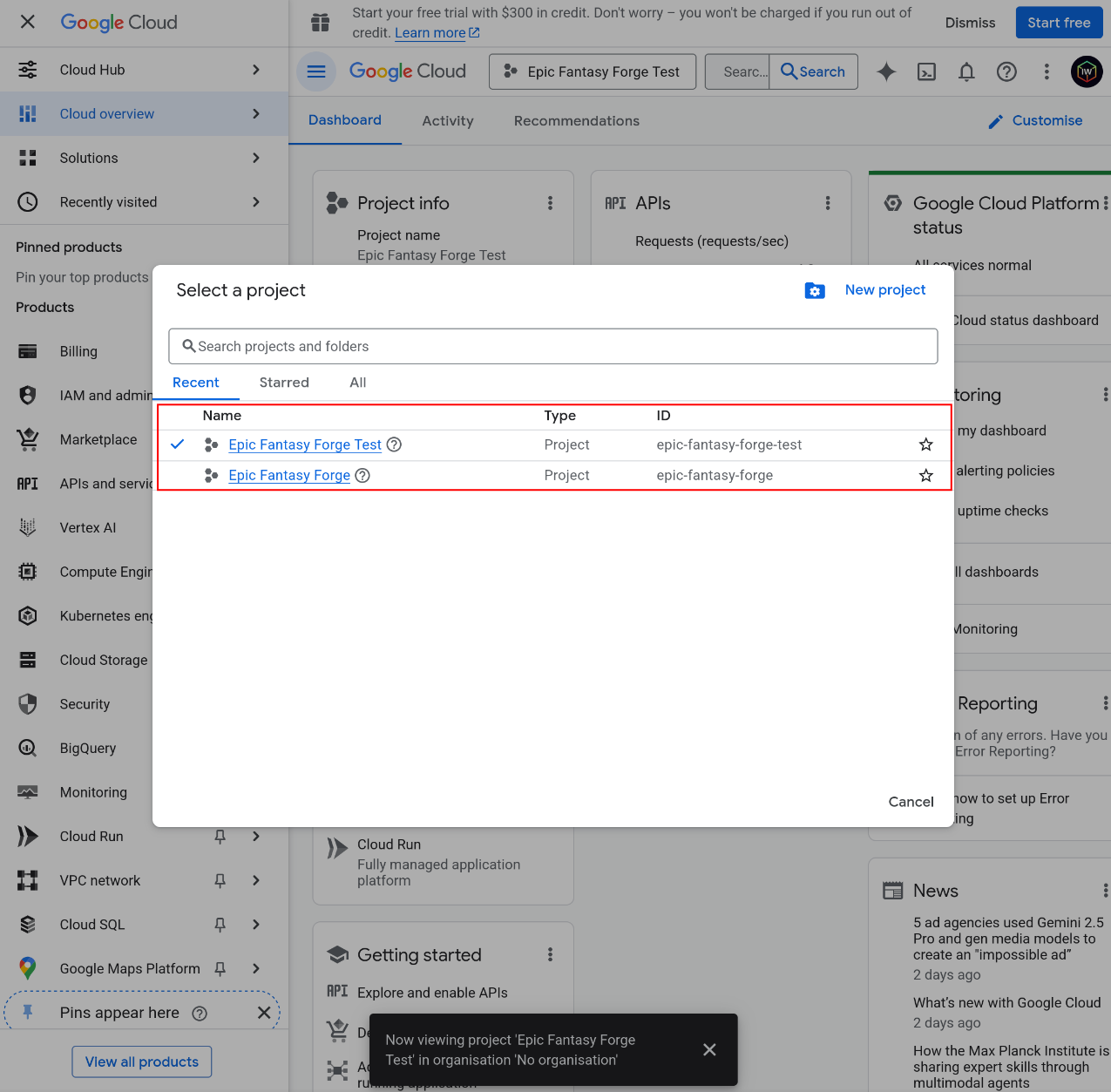Click the Start free button
The image size is (1111, 1092).
tap(1059, 23)
